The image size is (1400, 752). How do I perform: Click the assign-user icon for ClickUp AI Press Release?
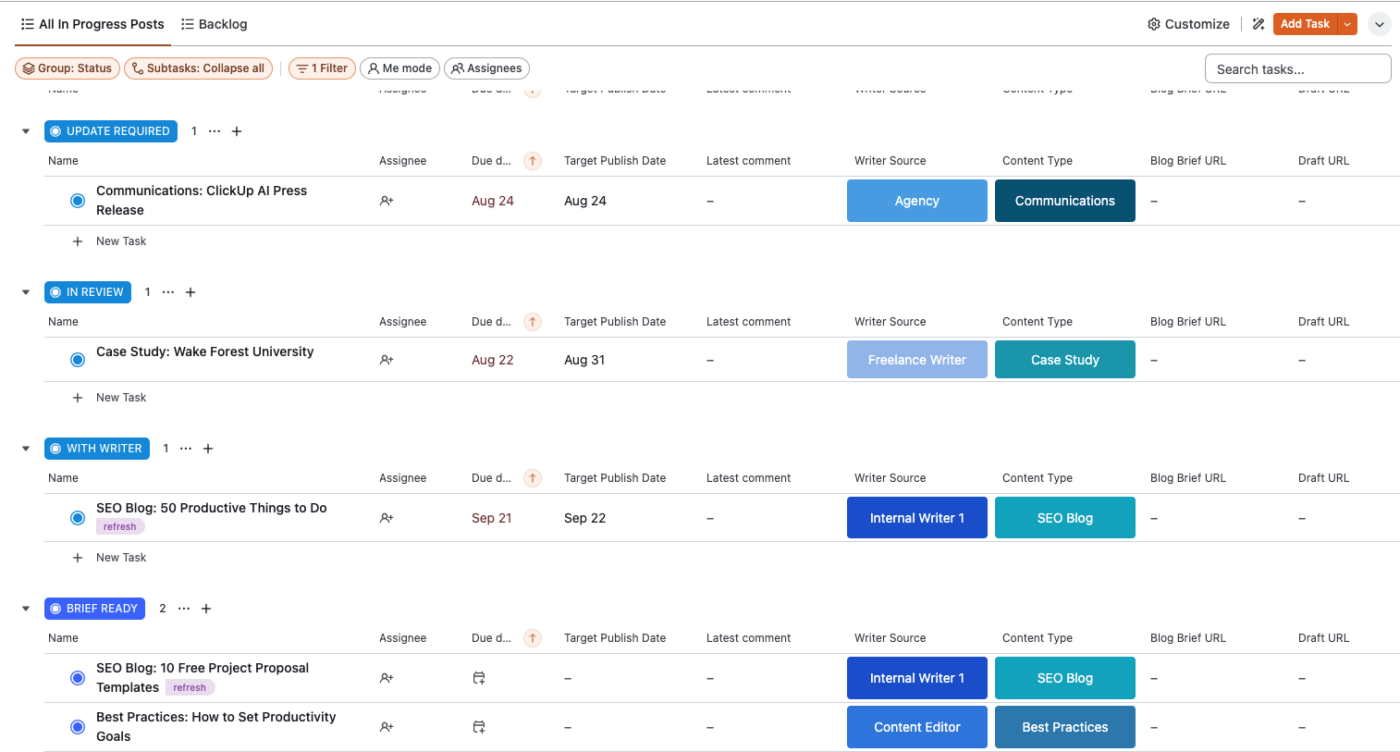pos(387,201)
